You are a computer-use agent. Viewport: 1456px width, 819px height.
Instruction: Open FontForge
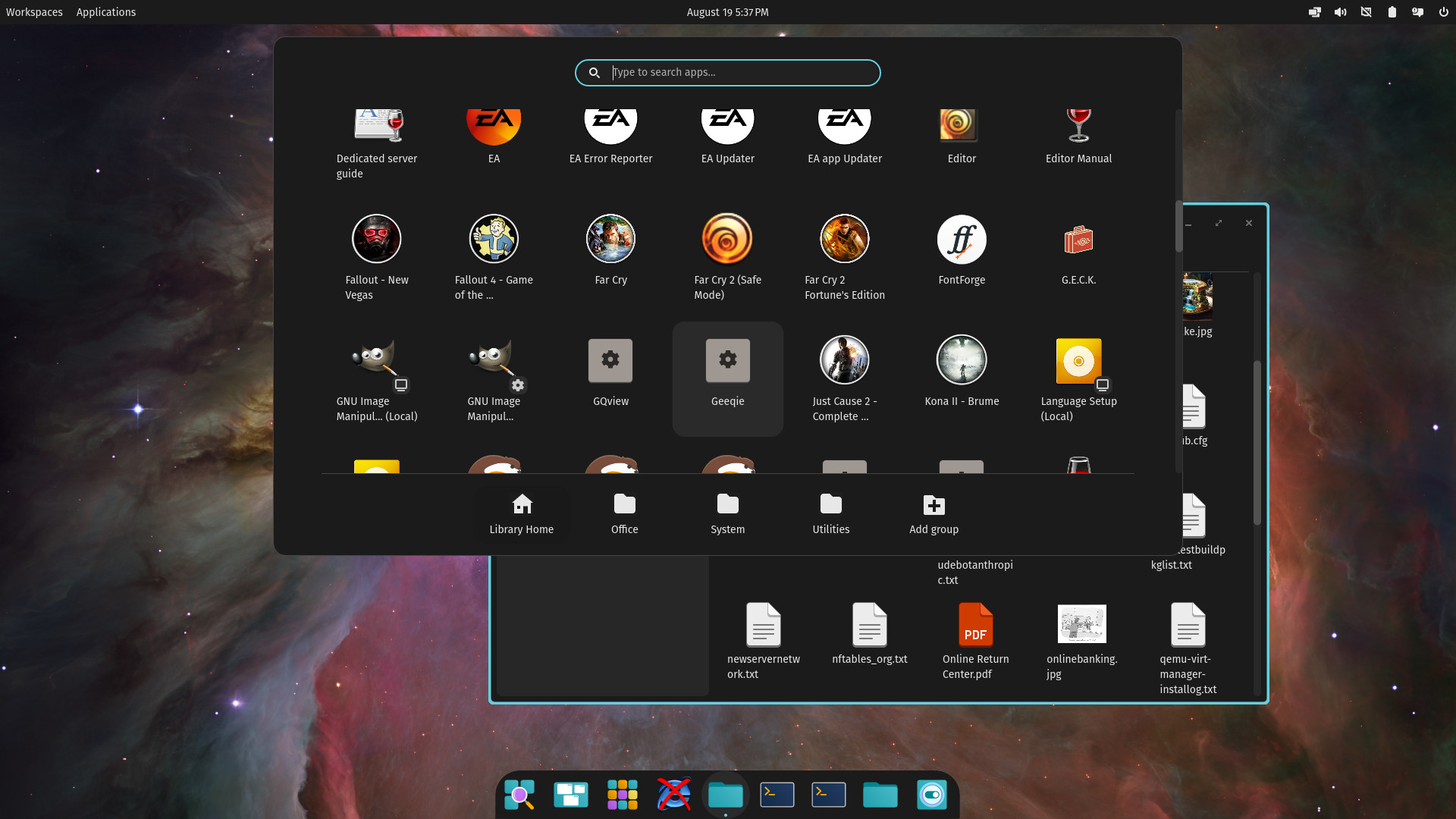click(962, 250)
